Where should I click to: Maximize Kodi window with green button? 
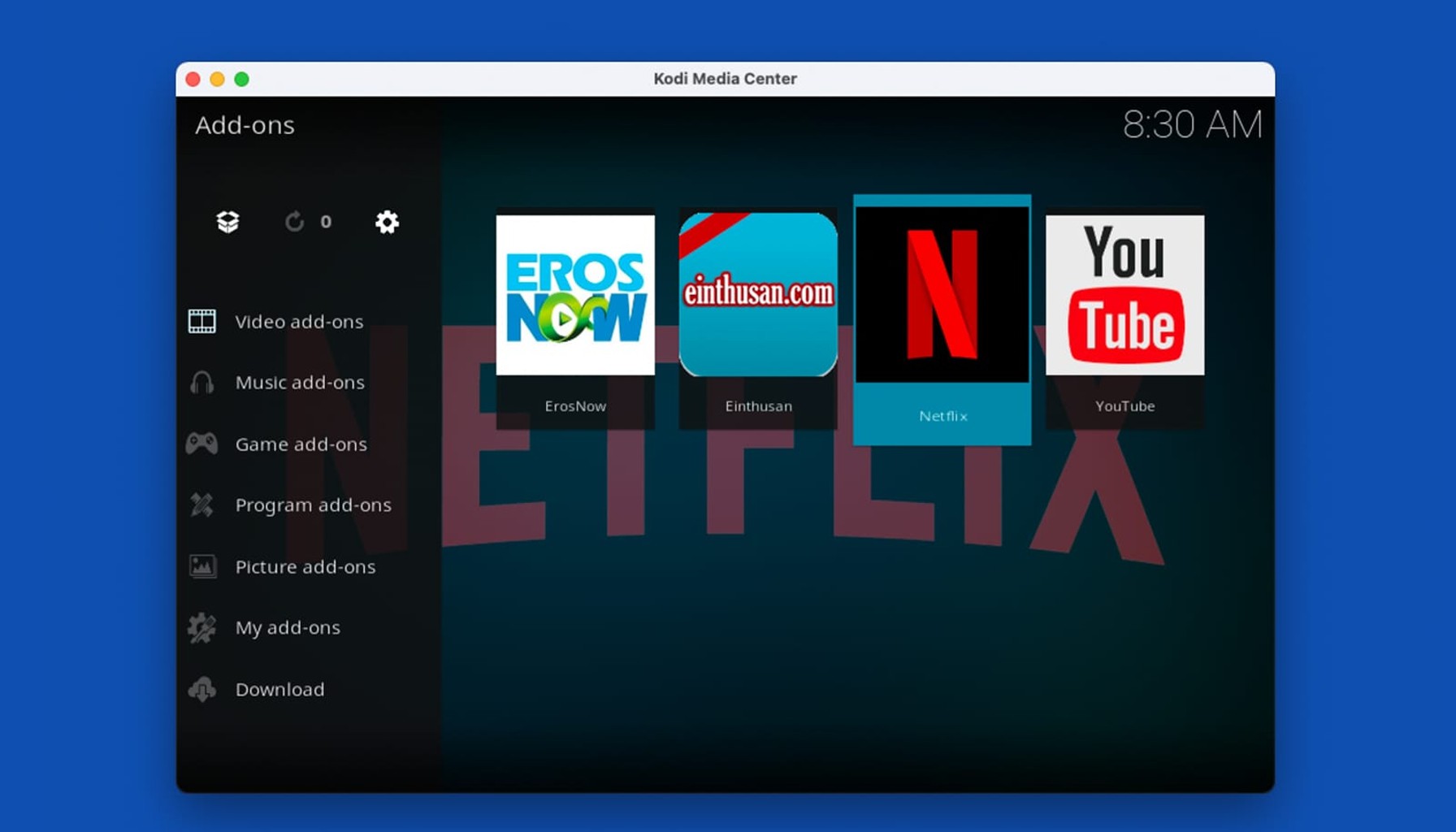coord(241,79)
